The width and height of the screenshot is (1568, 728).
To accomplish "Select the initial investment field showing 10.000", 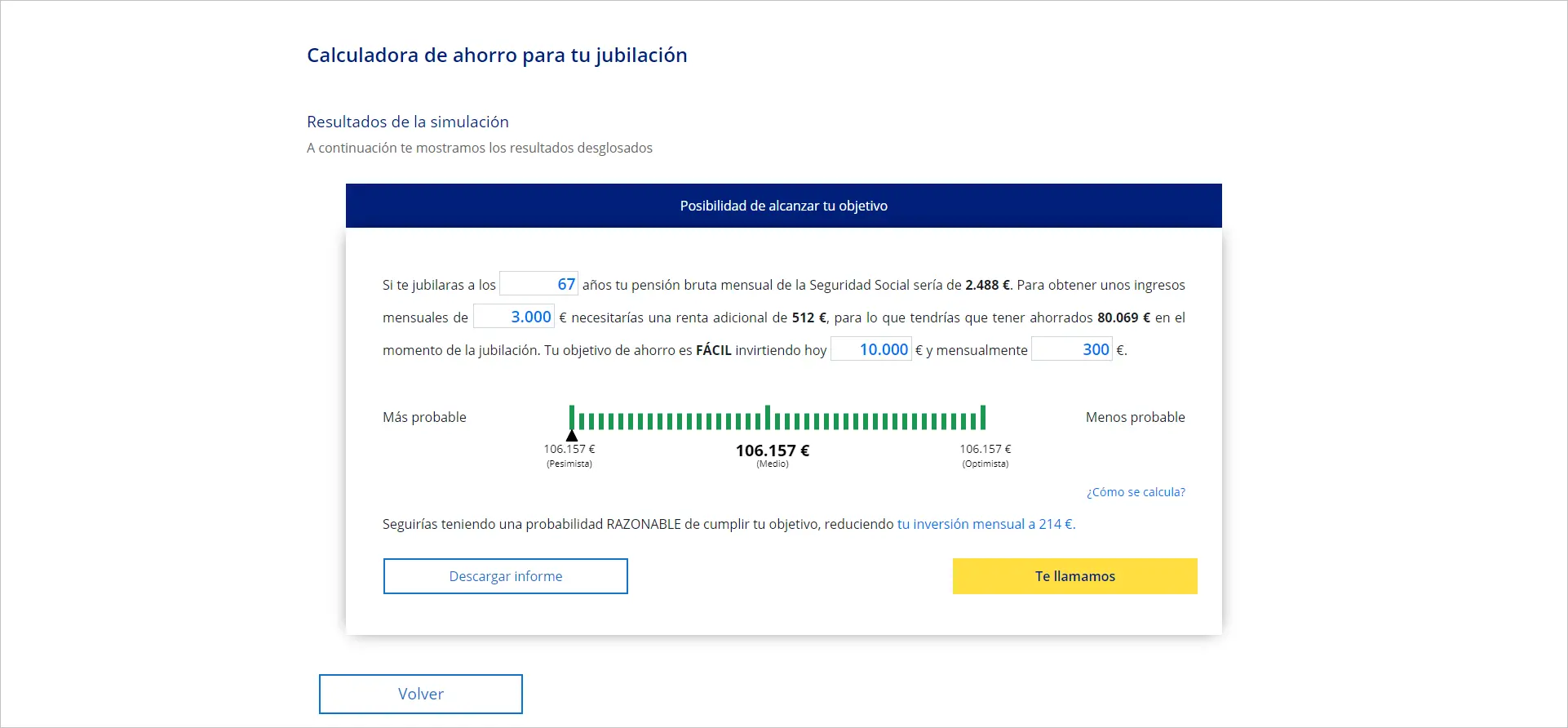I will coord(870,349).
